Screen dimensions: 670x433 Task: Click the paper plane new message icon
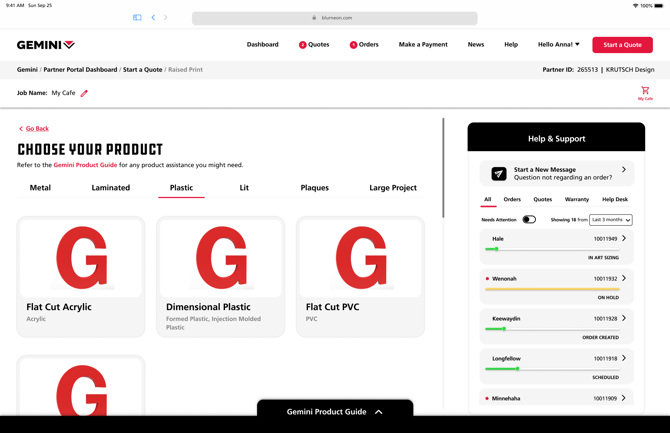[498, 173]
